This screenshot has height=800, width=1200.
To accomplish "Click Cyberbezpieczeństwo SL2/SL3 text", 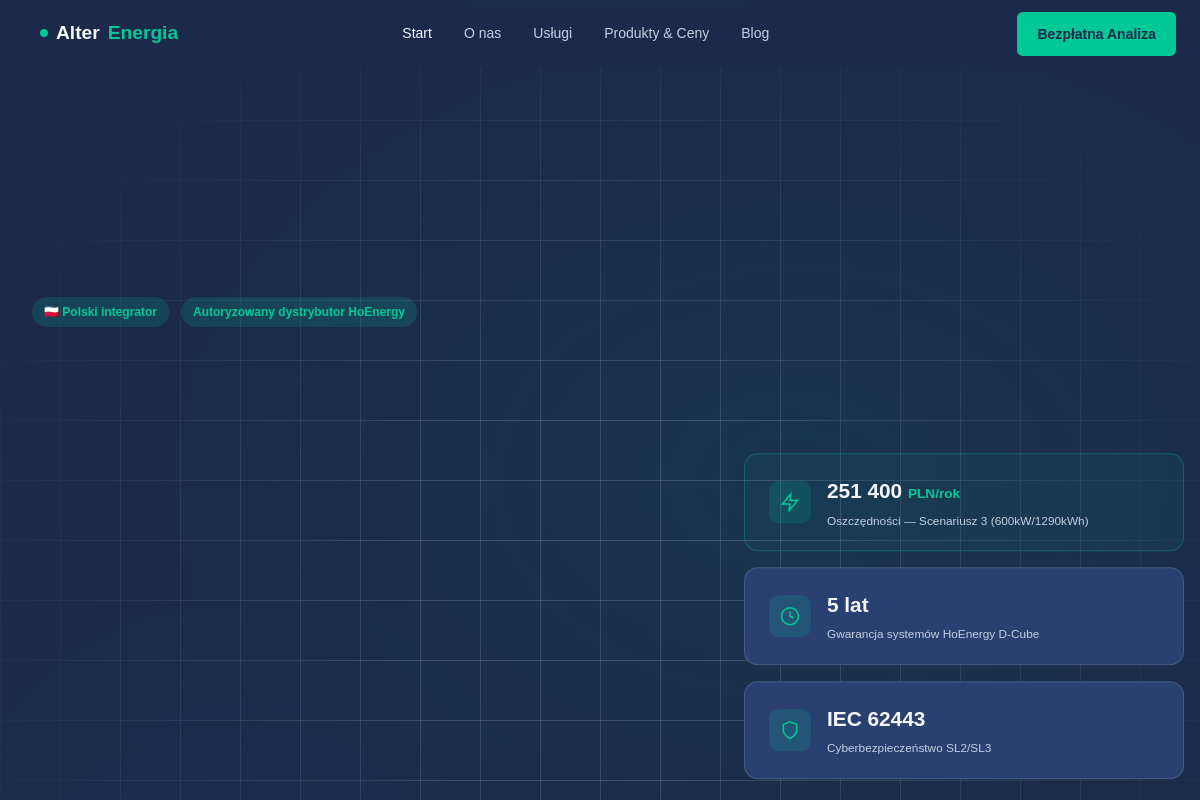I will click(x=909, y=748).
